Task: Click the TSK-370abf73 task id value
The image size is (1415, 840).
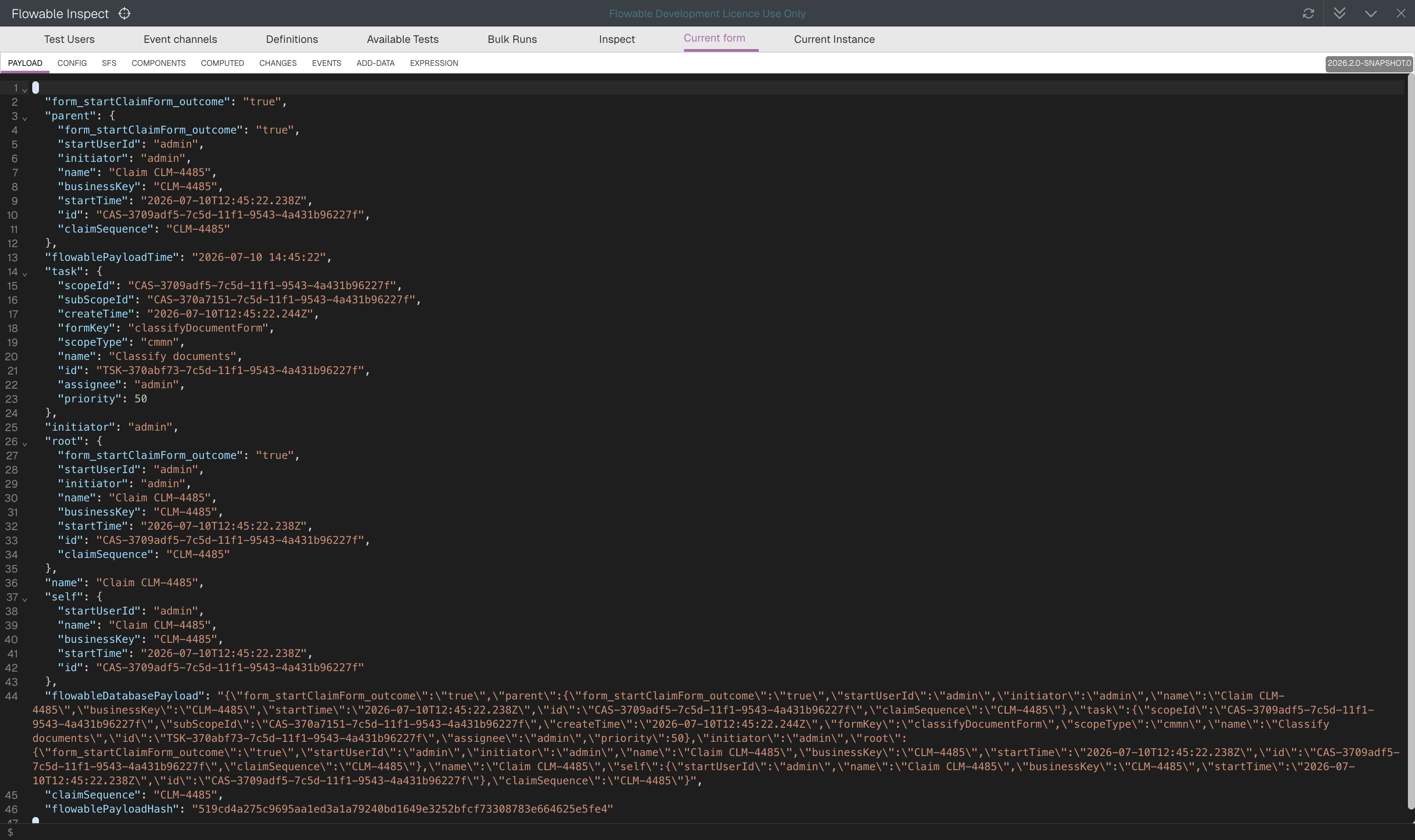Action: [x=229, y=370]
